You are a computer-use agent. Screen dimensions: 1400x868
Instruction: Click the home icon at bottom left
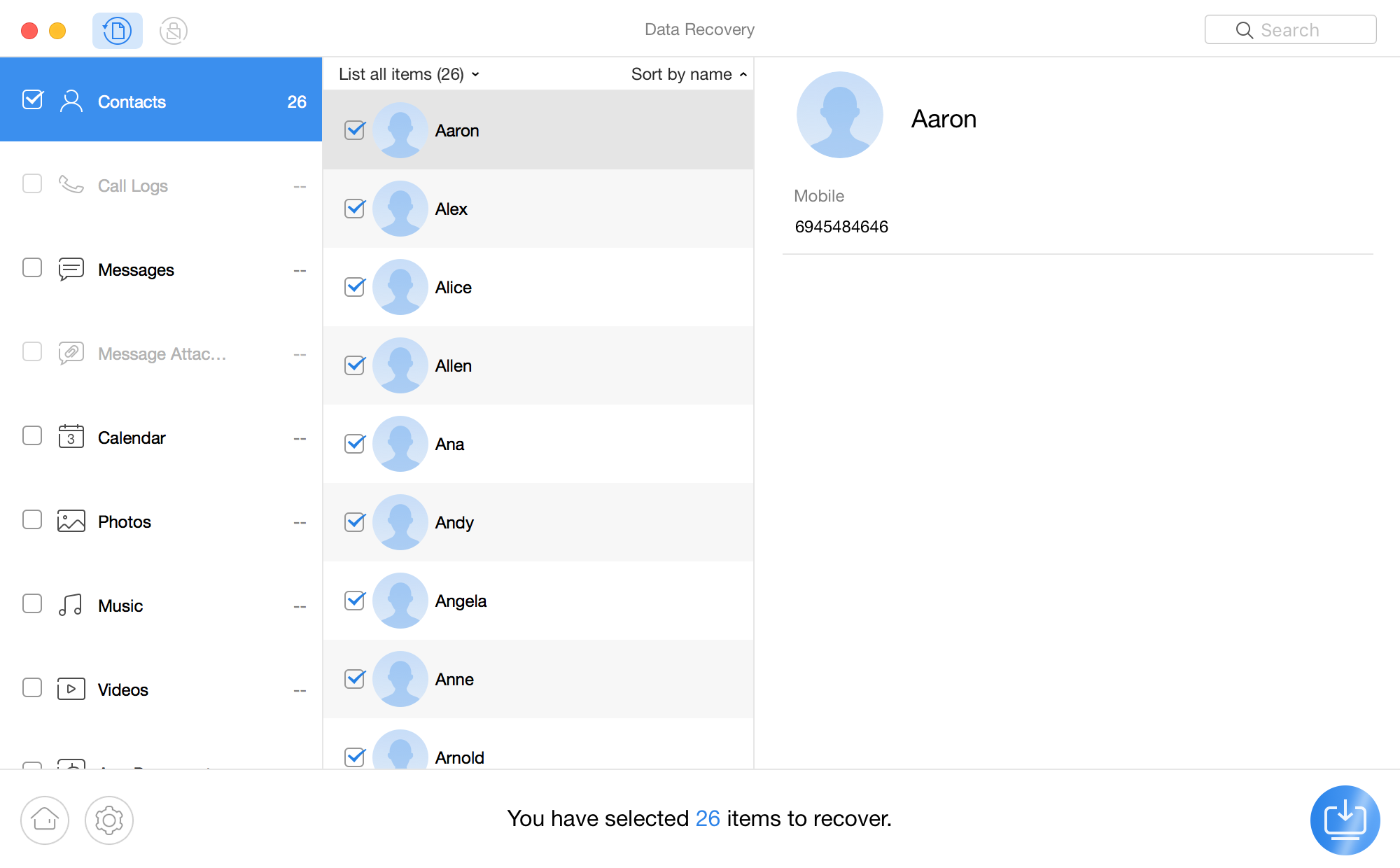(45, 820)
